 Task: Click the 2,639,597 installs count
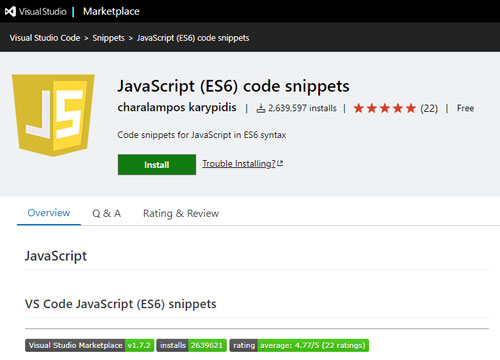click(302, 108)
